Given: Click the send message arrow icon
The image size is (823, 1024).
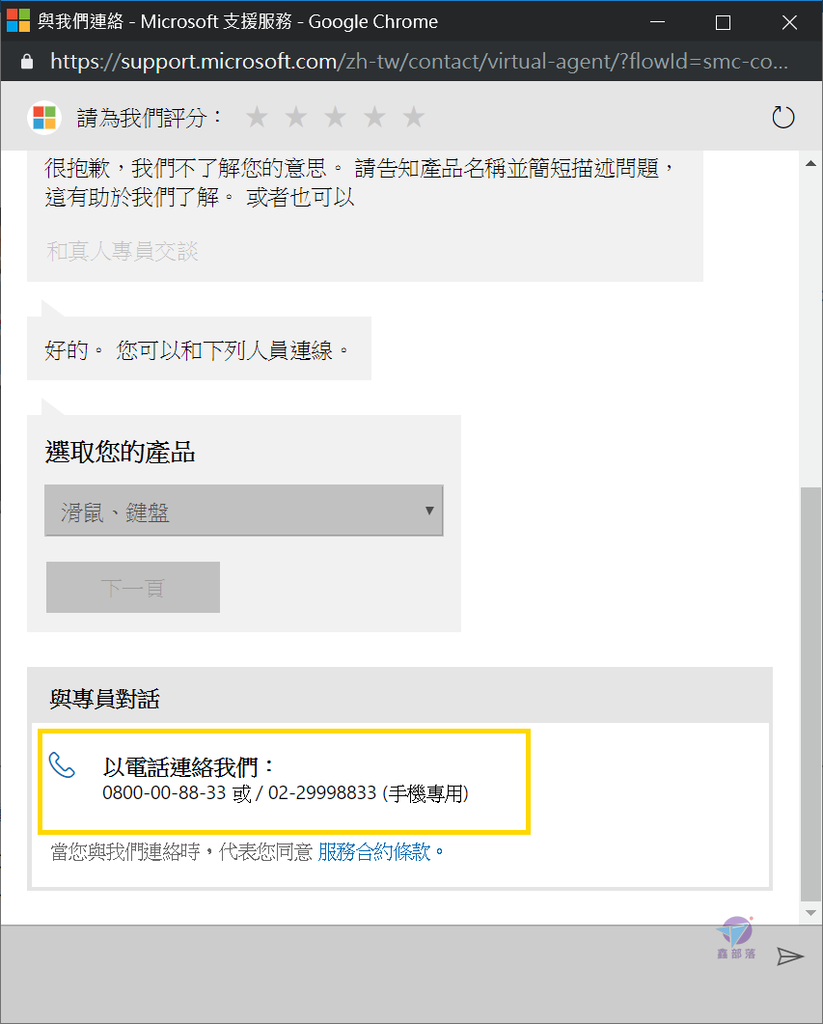Looking at the screenshot, I should pyautogui.click(x=790, y=956).
